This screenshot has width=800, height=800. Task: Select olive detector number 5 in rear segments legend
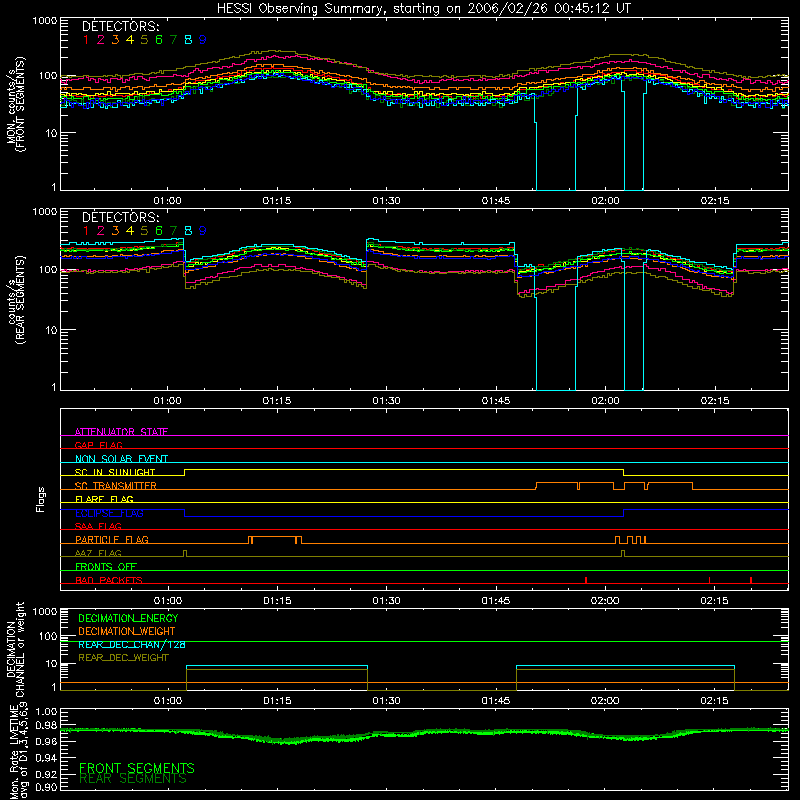click(x=144, y=231)
